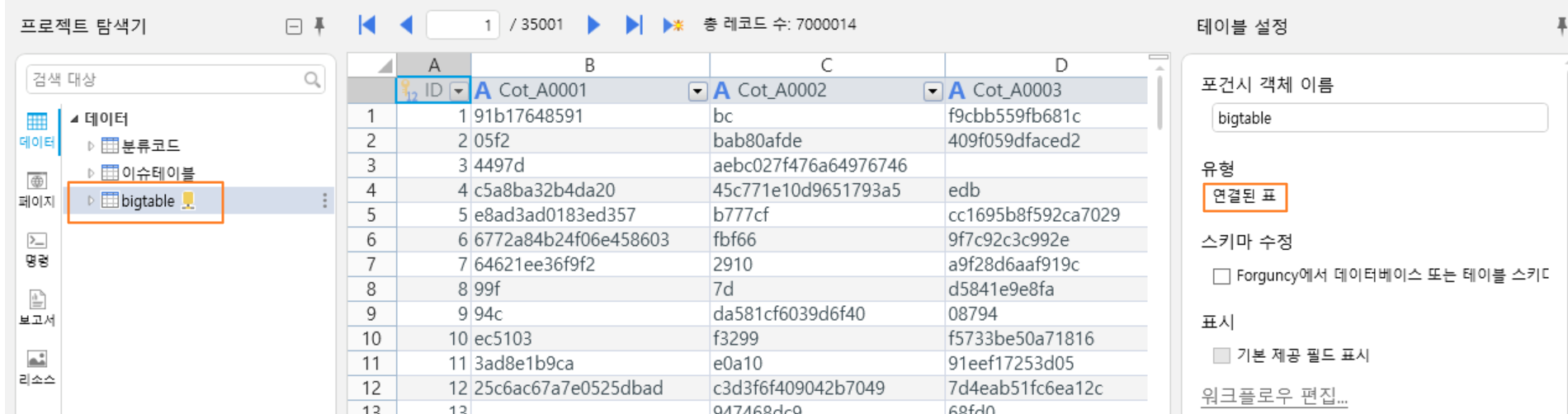Select column C header
This screenshot has width=1568, height=414.
827,65
